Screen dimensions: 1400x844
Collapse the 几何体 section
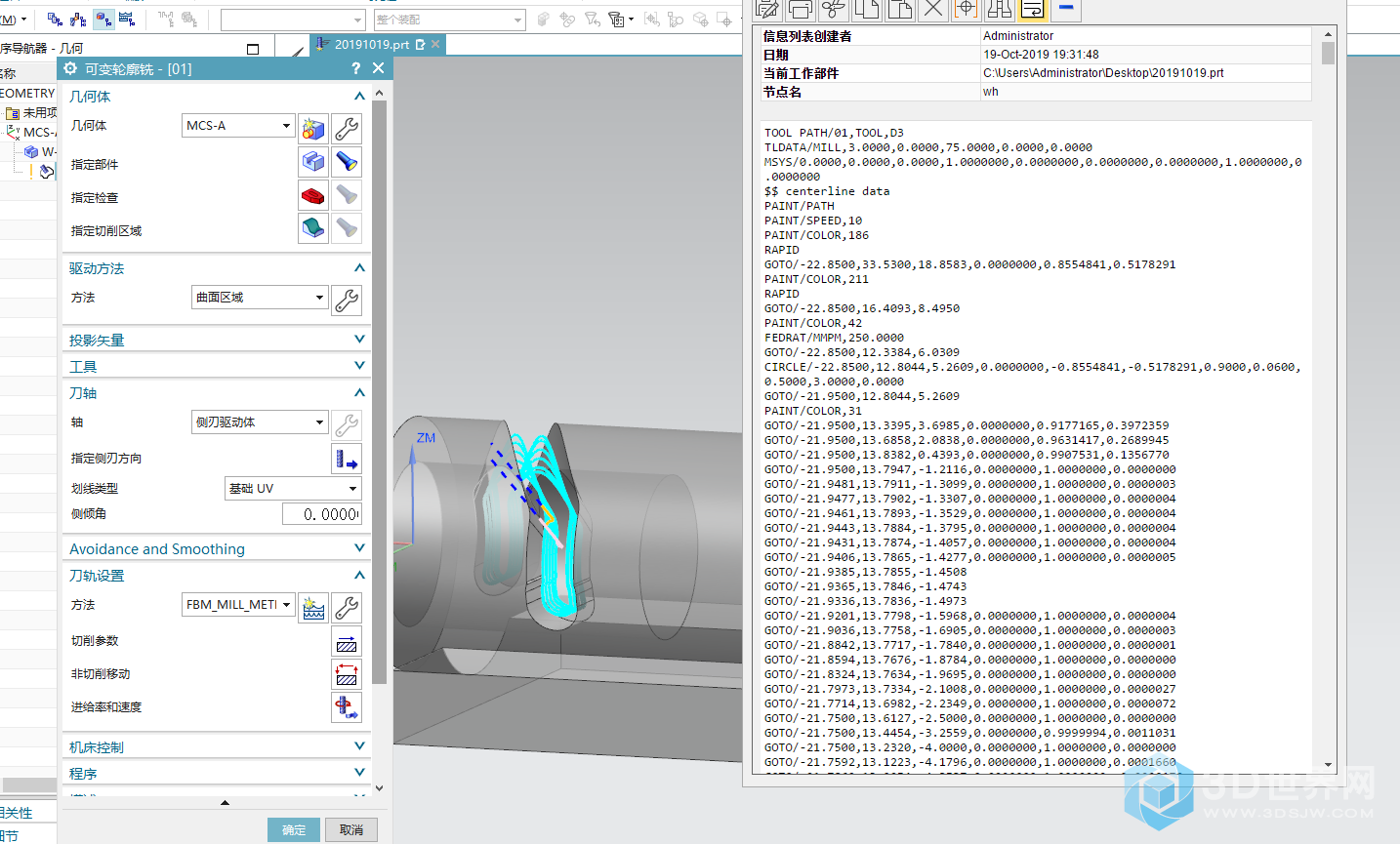359,96
